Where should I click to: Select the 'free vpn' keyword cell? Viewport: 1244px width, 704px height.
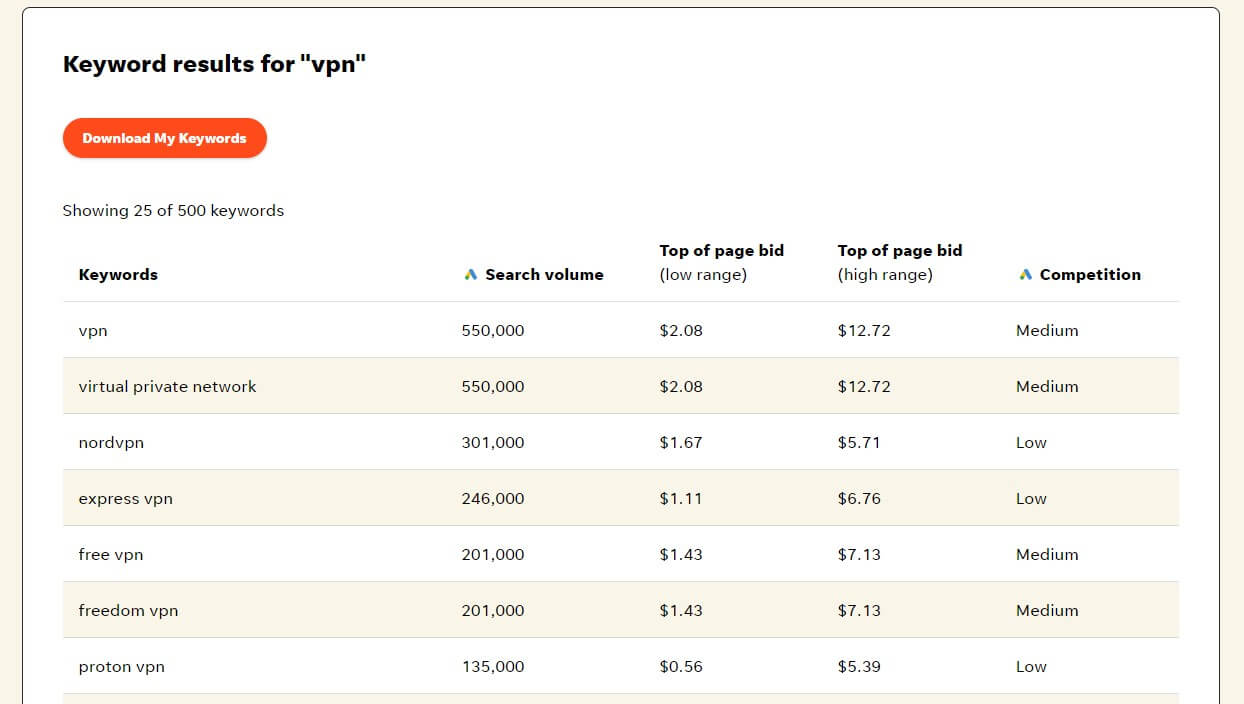[x=111, y=555]
